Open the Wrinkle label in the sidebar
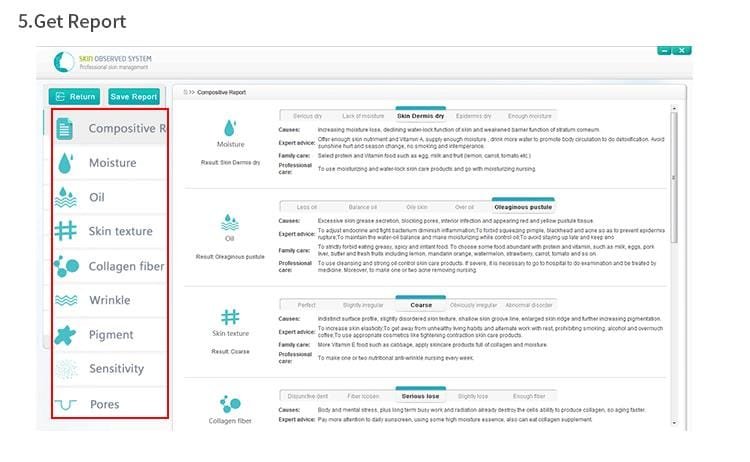 pyautogui.click(x=110, y=300)
